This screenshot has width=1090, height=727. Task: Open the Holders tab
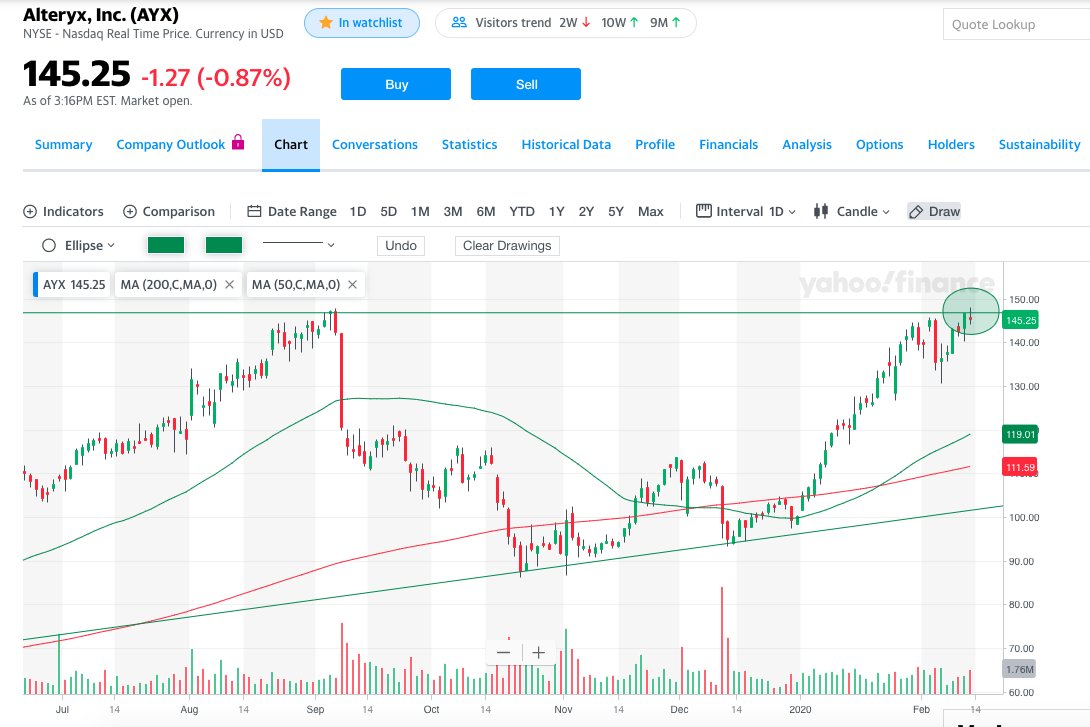[x=951, y=145]
